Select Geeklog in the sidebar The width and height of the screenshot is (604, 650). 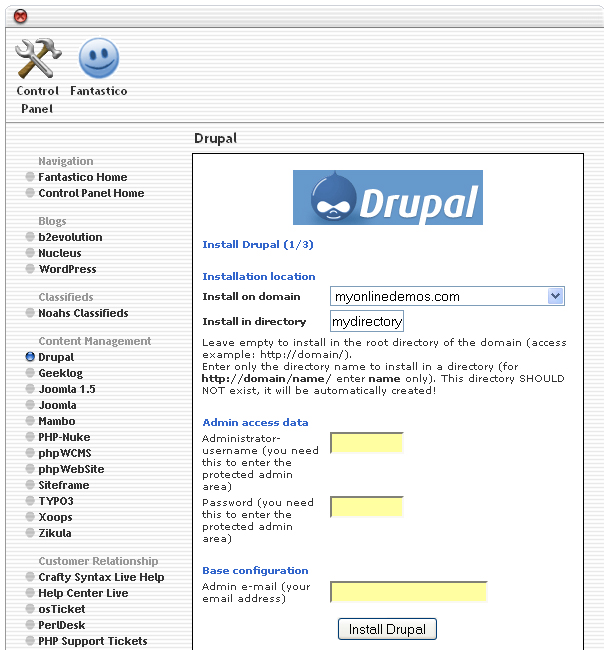61,373
